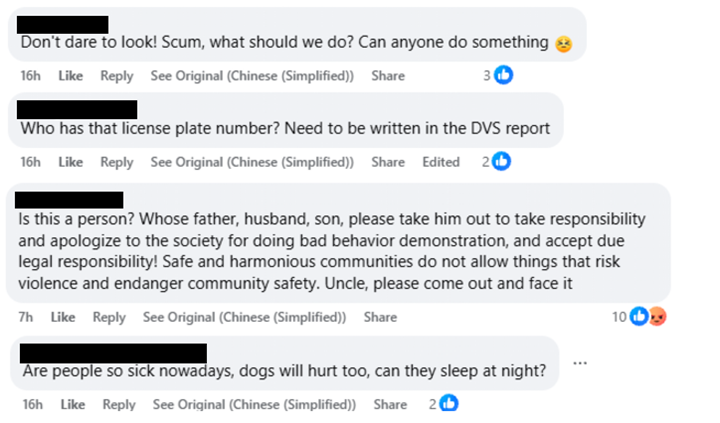See Original Chinese for 'dogs will hurt' comment
The image size is (720, 423).
(x=254, y=404)
